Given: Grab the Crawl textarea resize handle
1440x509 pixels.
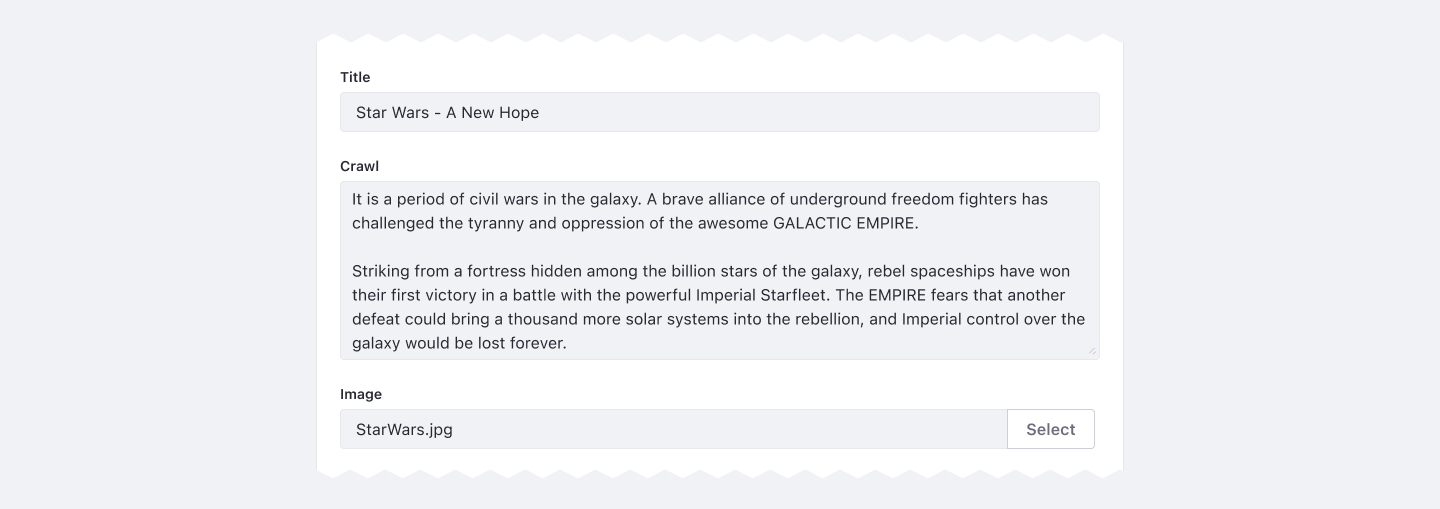Looking at the screenshot, I should point(1092,351).
